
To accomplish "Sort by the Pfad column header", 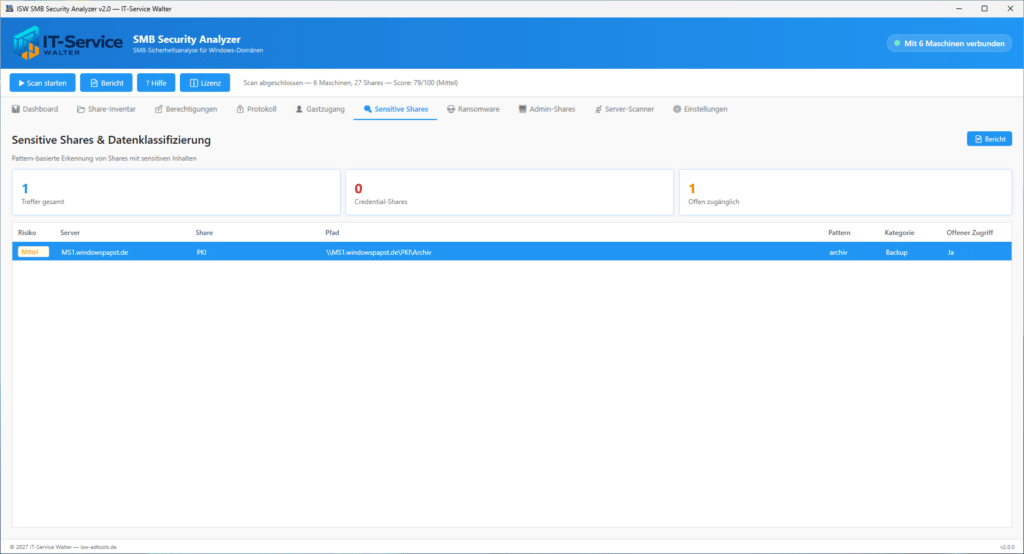I will (x=332, y=233).
